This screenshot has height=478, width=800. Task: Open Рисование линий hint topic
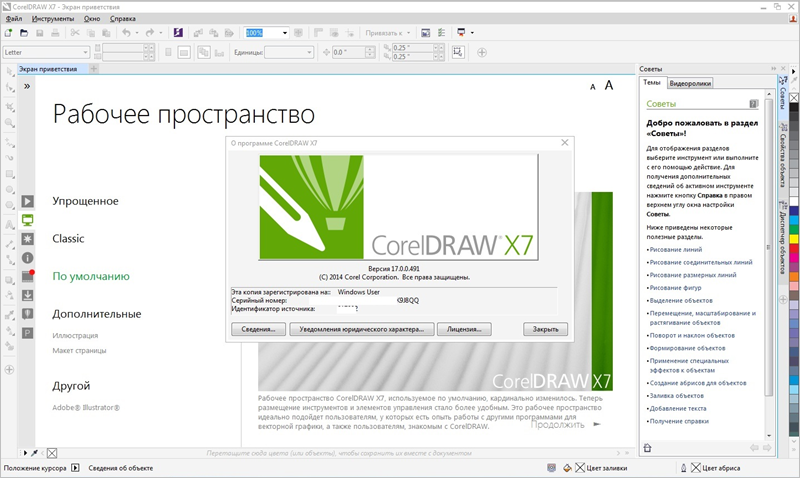point(676,249)
